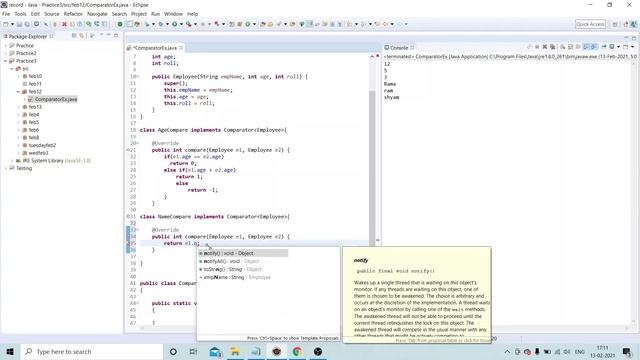Viewport: 640px width, 360px height.
Task: Open the Open Console dropdown arrow
Action: pos(632,47)
